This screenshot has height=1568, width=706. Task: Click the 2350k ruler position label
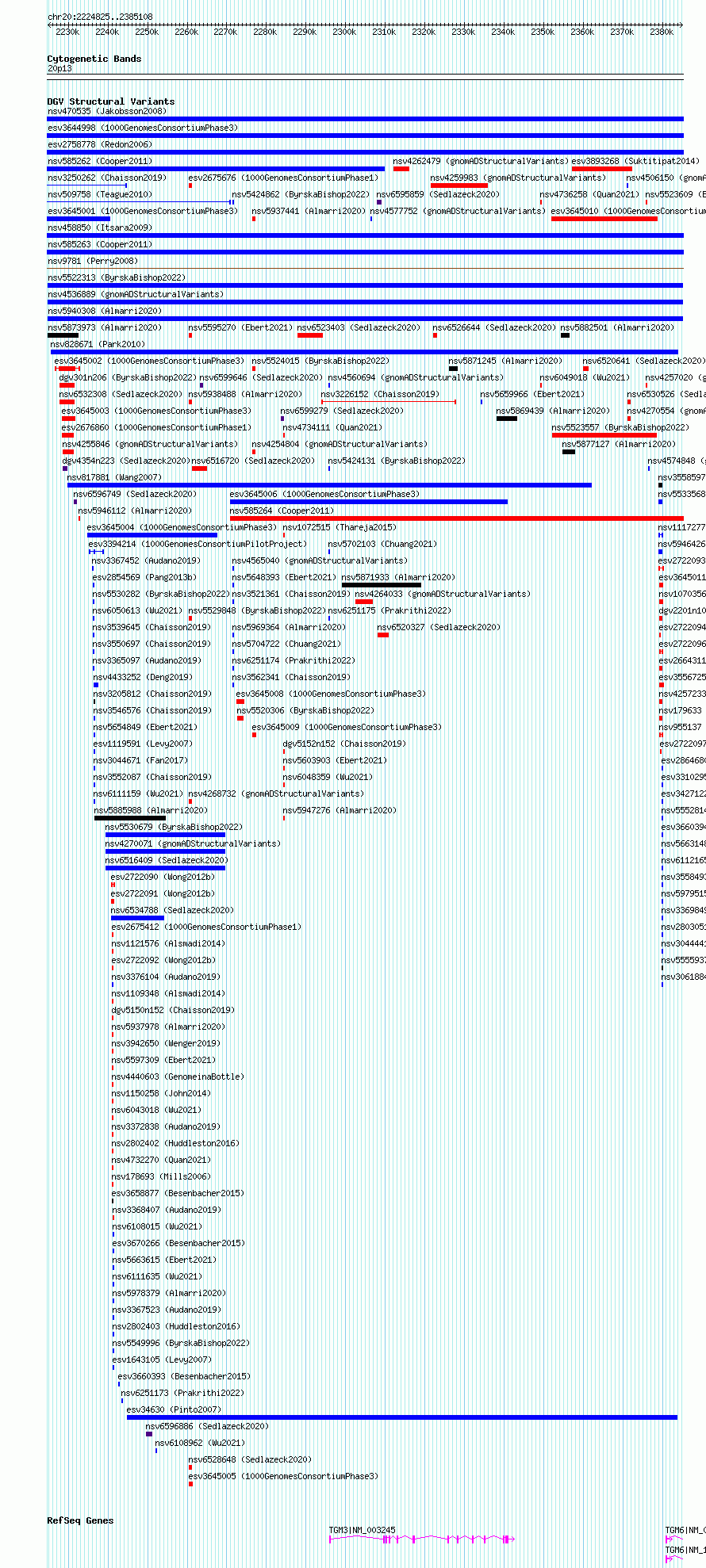tap(543, 32)
